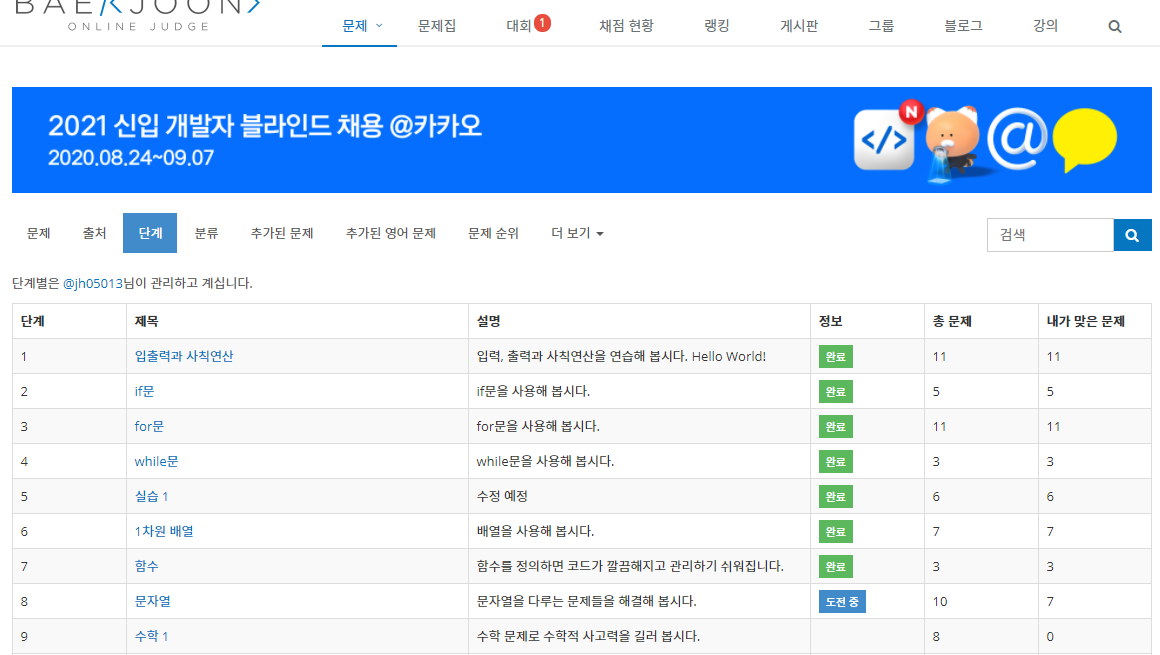Click the yellow KakaoTalk bubble in banner
Image resolution: width=1160 pixels, height=655 pixels.
point(1084,139)
